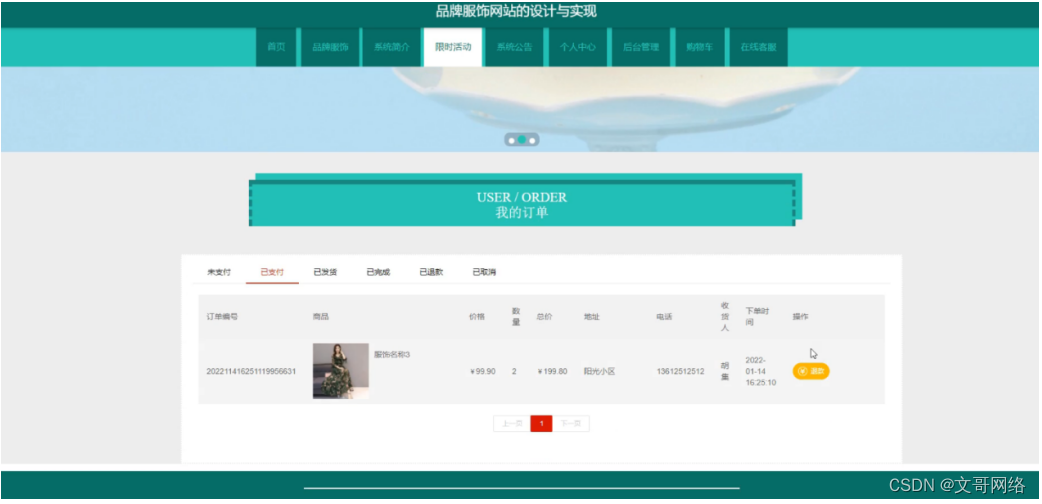The height and width of the screenshot is (504, 1042).
Task: Click the 商品 column header
Action: (x=321, y=316)
